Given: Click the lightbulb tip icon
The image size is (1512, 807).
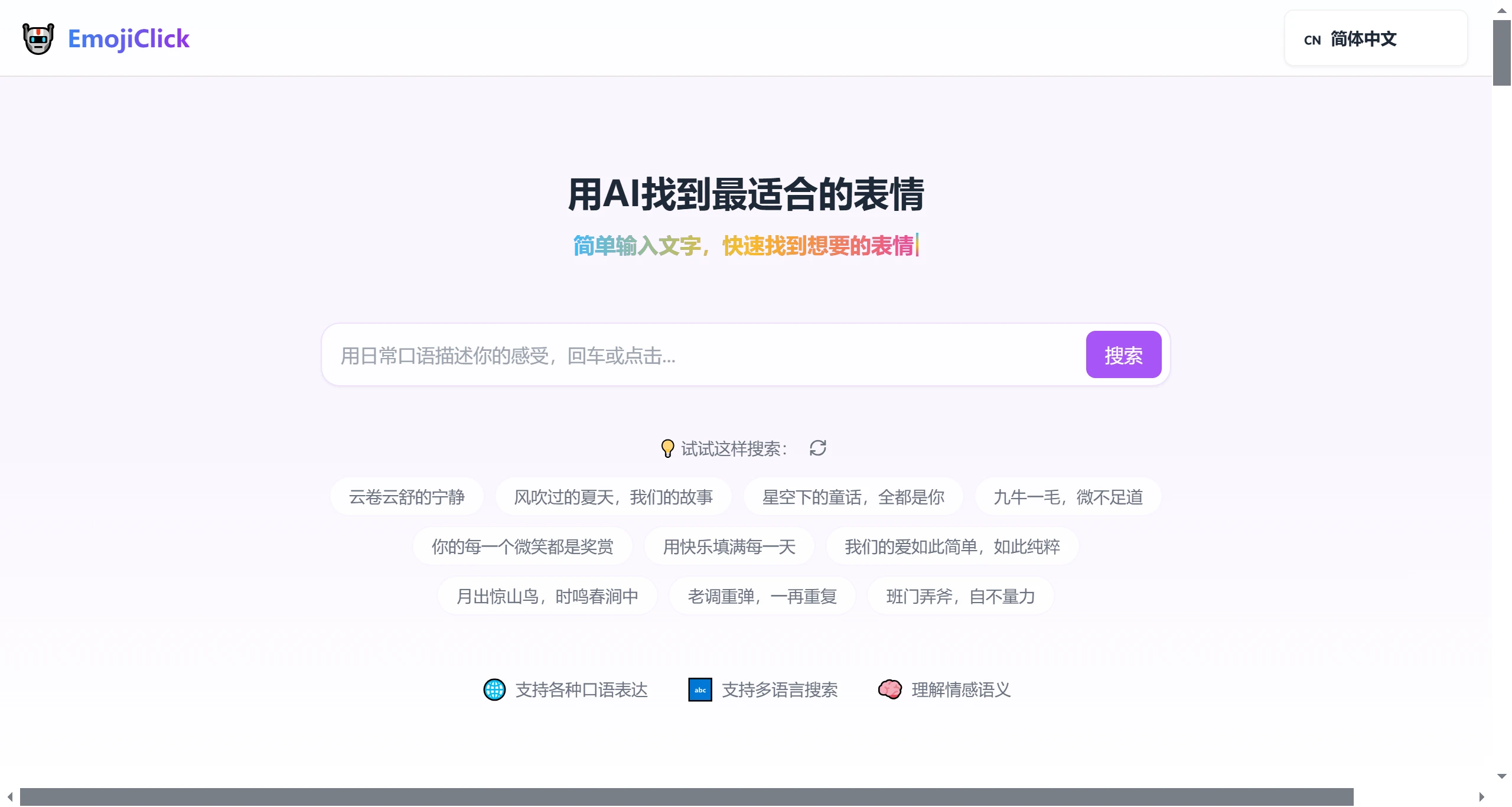Looking at the screenshot, I should coord(667,448).
